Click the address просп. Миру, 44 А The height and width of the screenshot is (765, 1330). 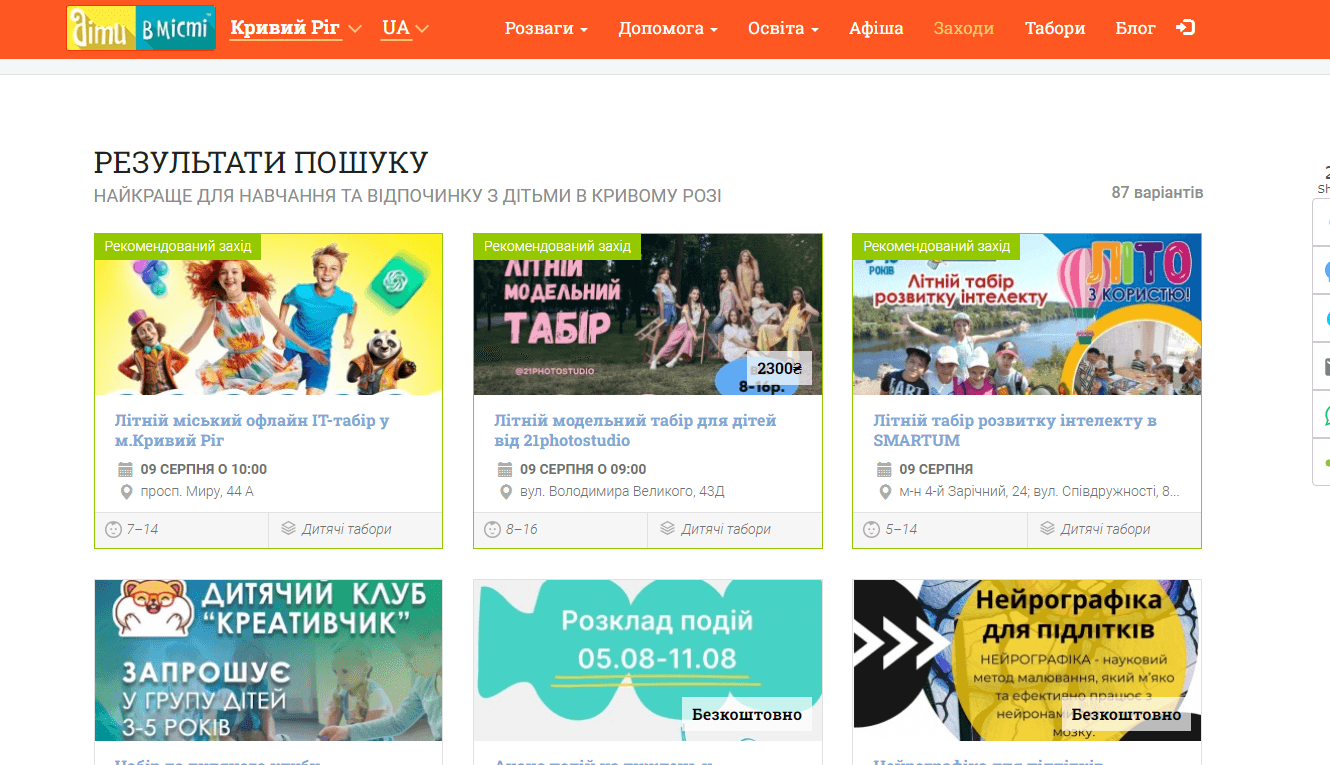[x=197, y=492]
